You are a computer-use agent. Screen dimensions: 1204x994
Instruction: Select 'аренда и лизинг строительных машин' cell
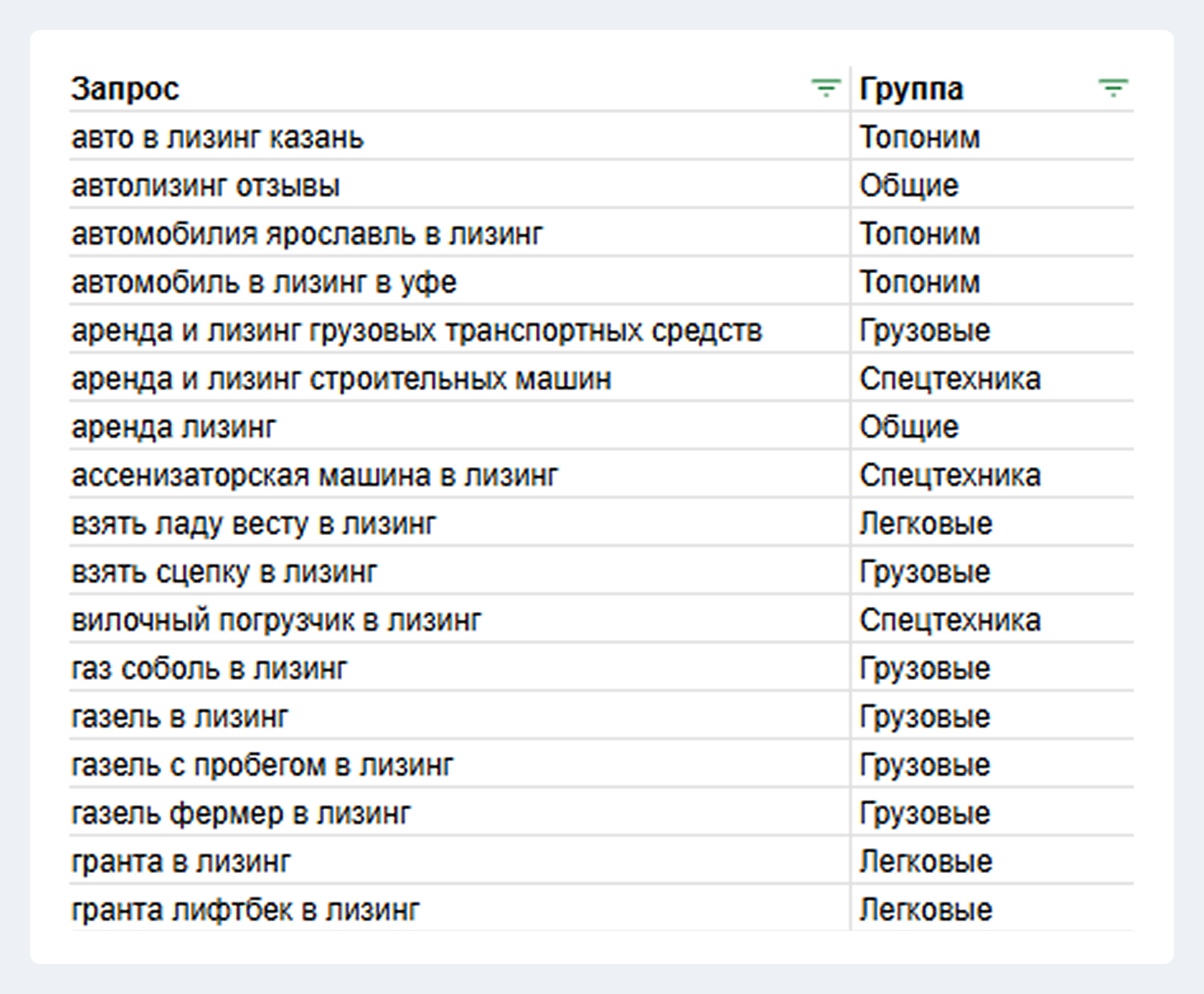341,379
